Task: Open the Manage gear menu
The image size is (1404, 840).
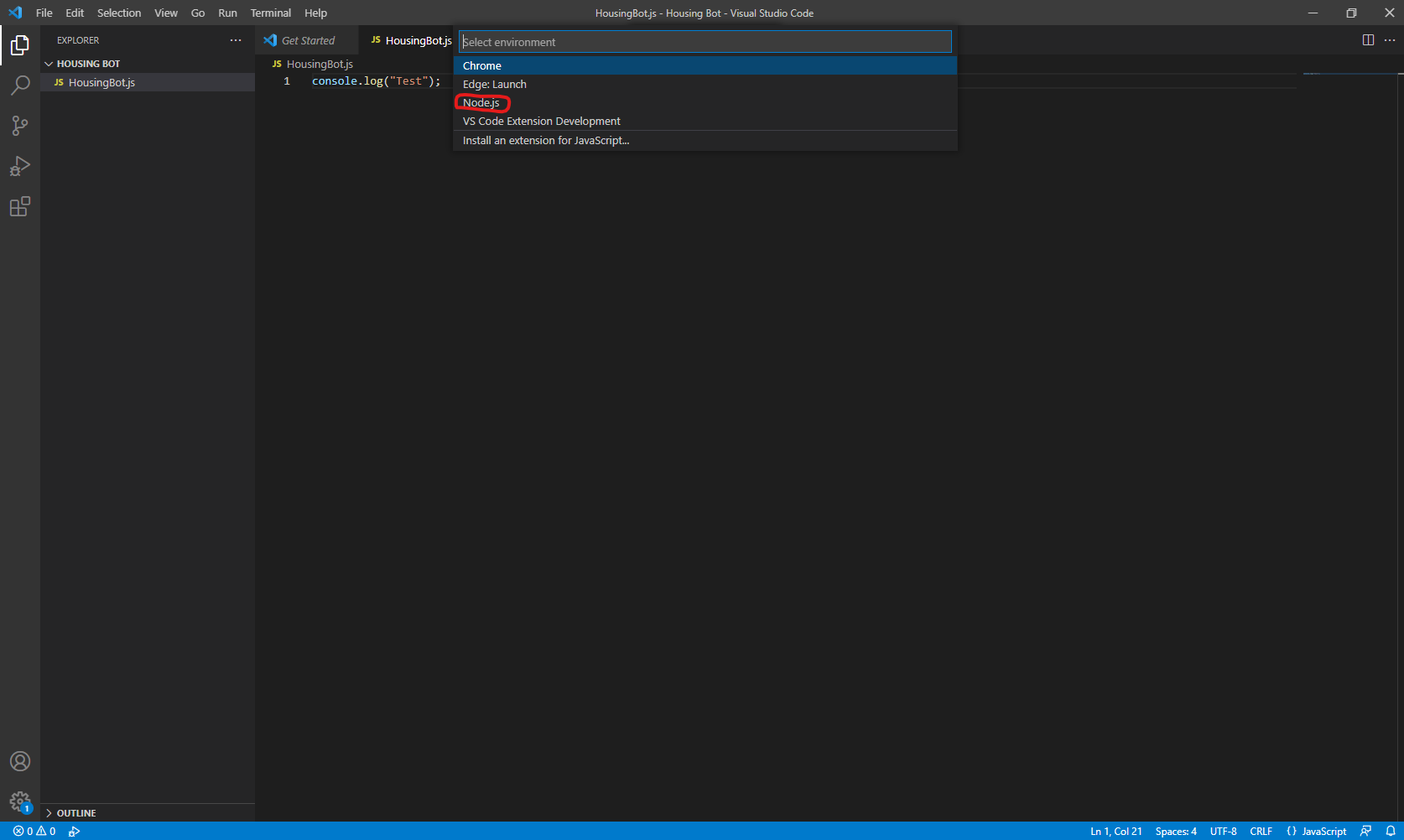Action: pos(20,801)
